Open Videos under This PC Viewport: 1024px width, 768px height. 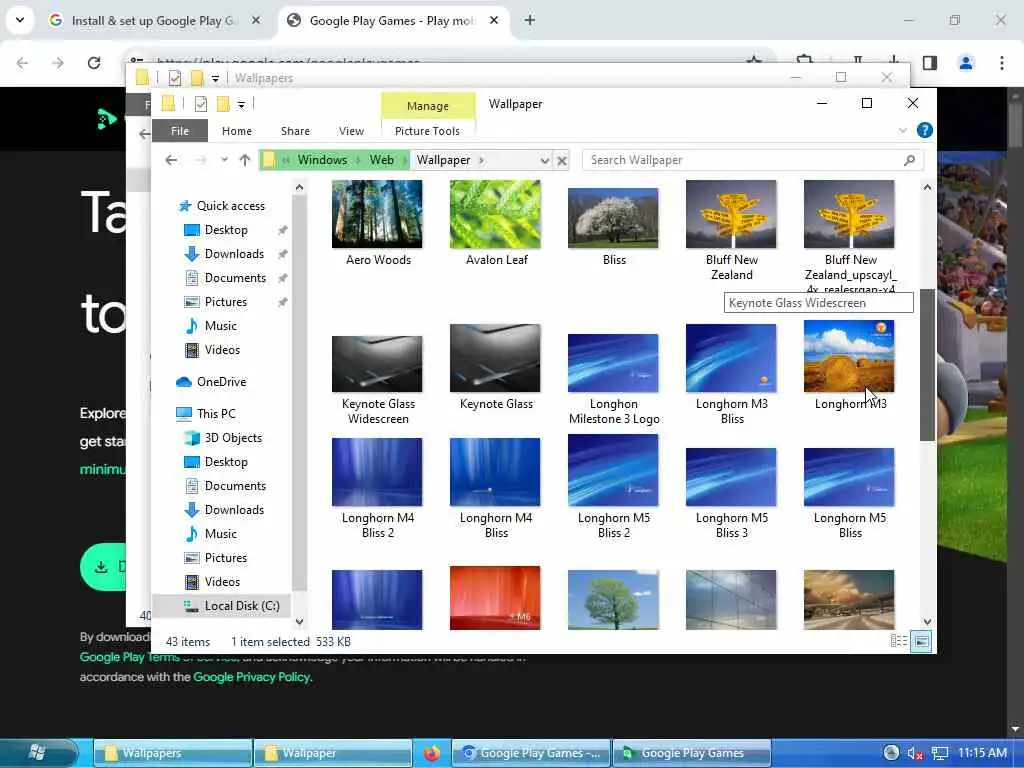pos(222,582)
